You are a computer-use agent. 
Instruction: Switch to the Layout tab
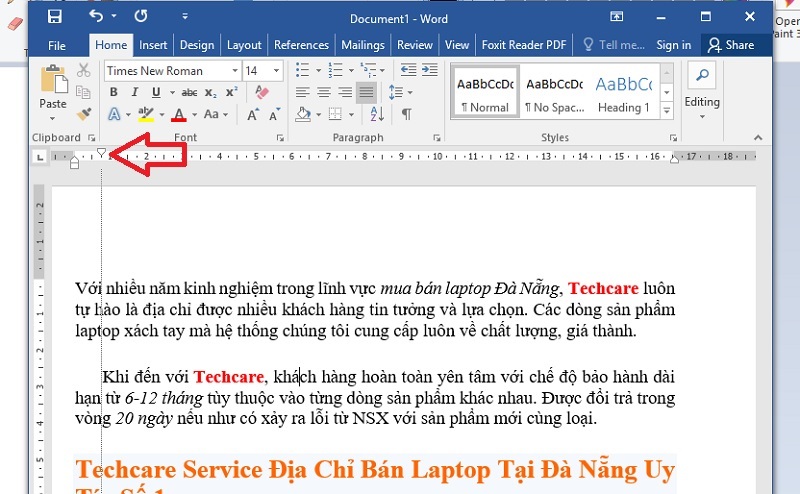pyautogui.click(x=244, y=45)
